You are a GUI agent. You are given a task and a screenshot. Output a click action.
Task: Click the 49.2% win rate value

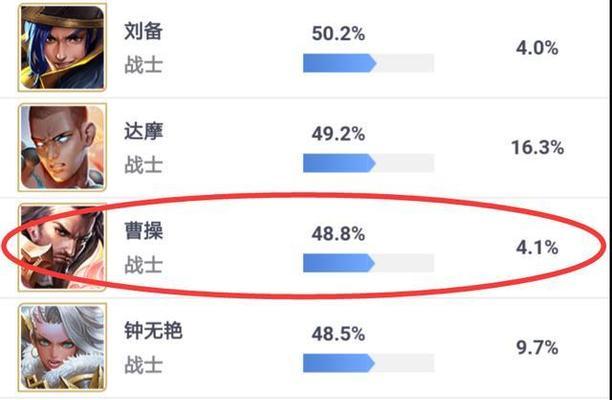[x=338, y=134]
